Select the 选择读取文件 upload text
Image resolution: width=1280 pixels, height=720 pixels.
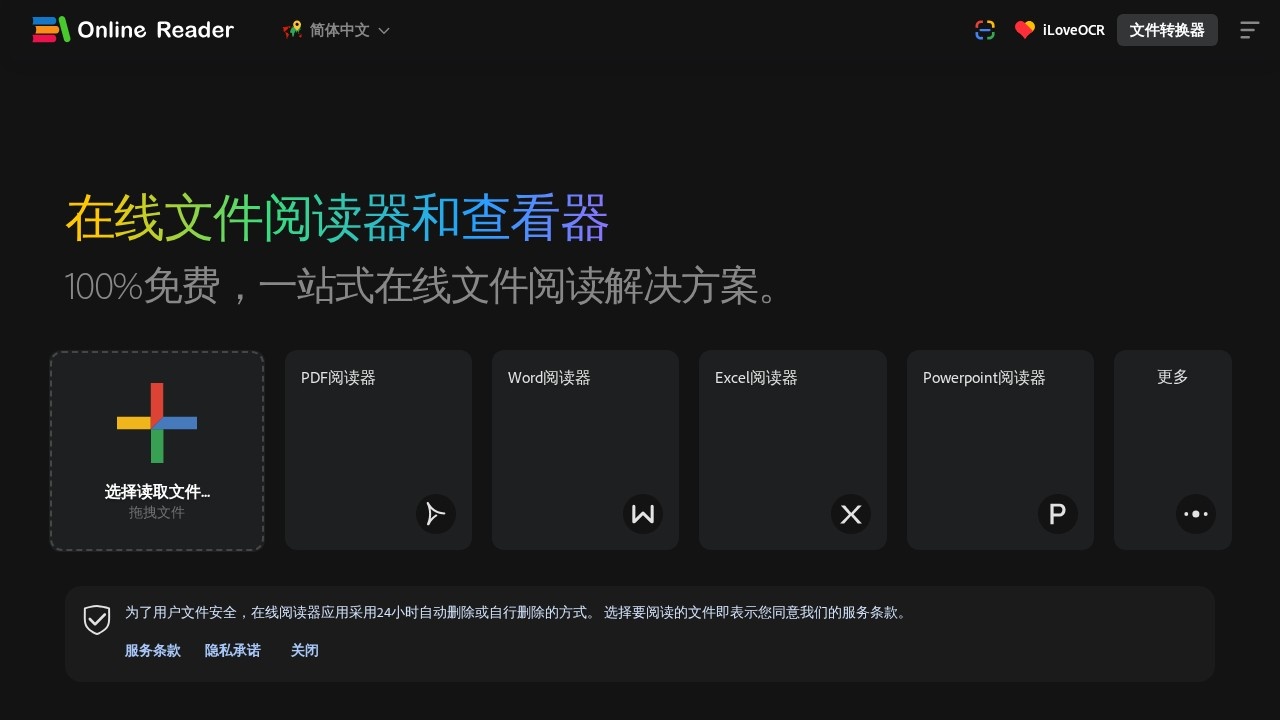(x=157, y=492)
